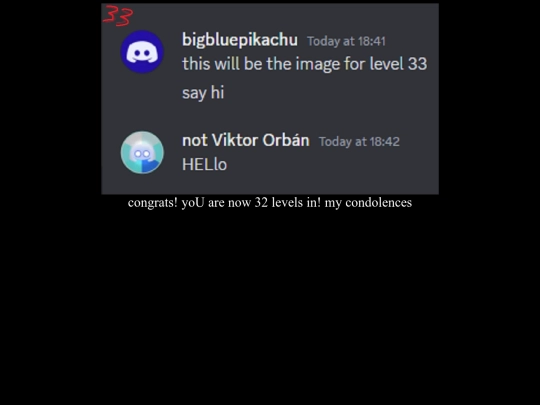
Task: Click the number 33 in first message
Action: pos(417,64)
